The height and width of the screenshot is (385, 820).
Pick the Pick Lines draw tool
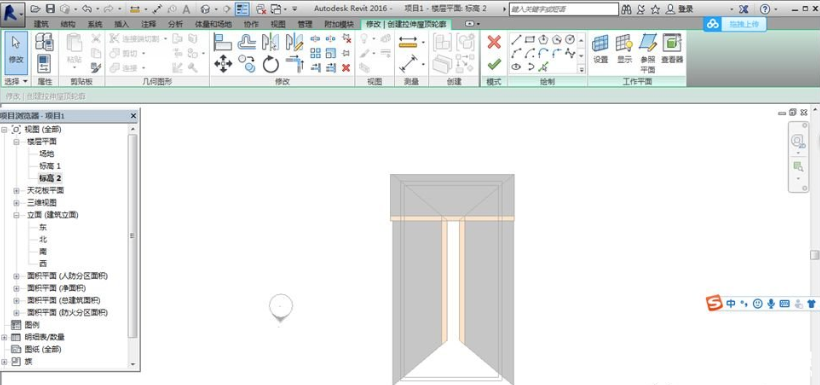pyautogui.click(x=543, y=66)
